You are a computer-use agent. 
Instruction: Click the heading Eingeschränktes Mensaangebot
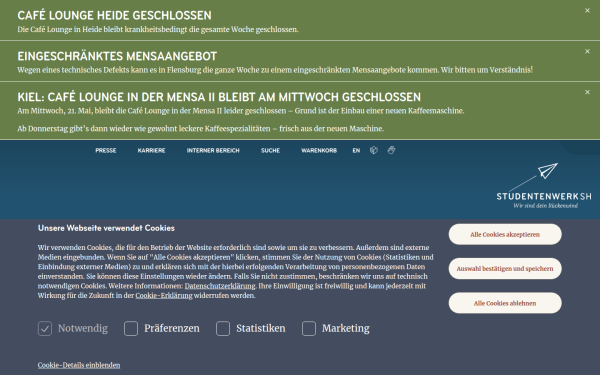point(117,56)
